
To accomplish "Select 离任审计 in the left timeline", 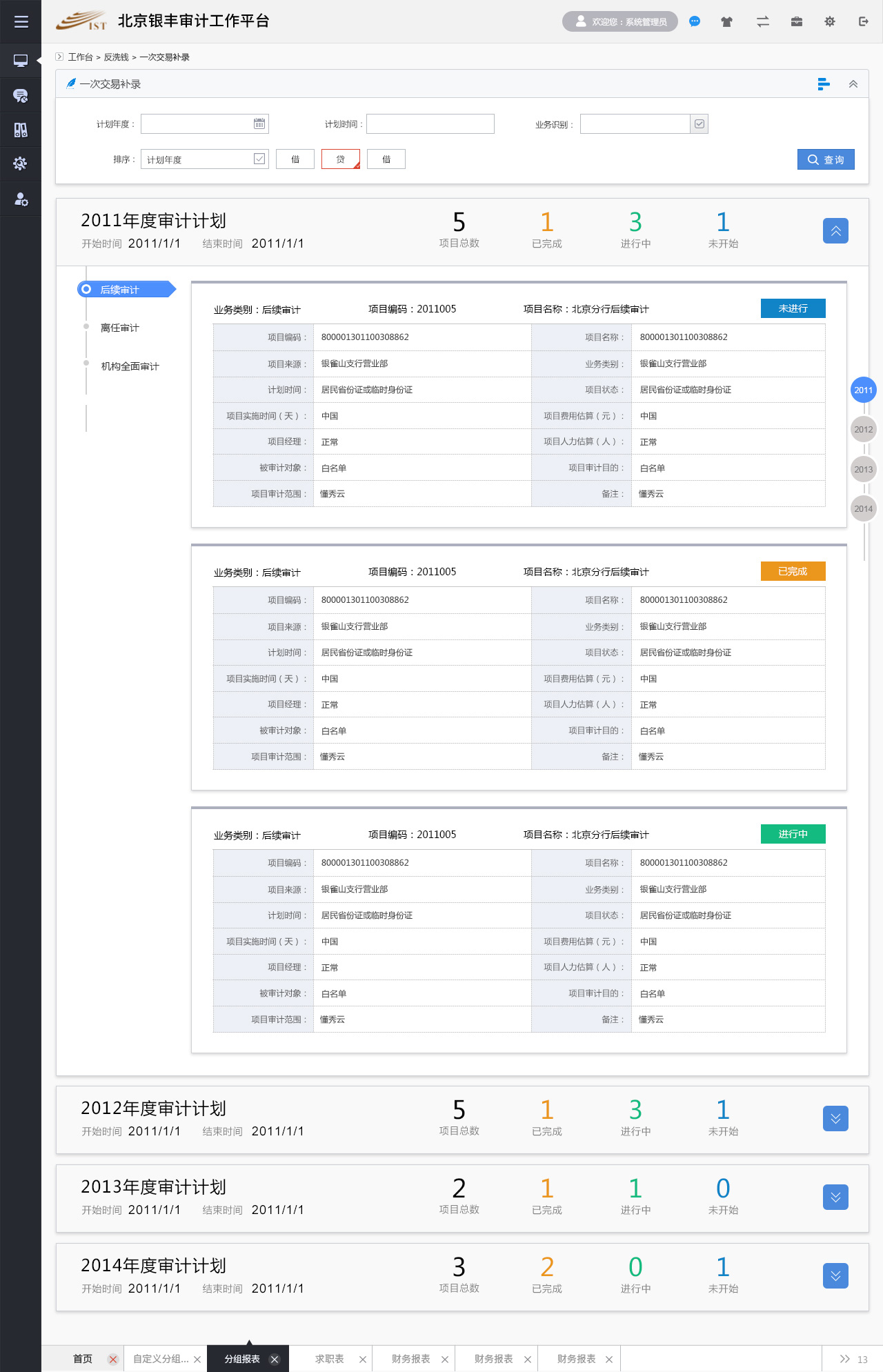I will (x=120, y=328).
